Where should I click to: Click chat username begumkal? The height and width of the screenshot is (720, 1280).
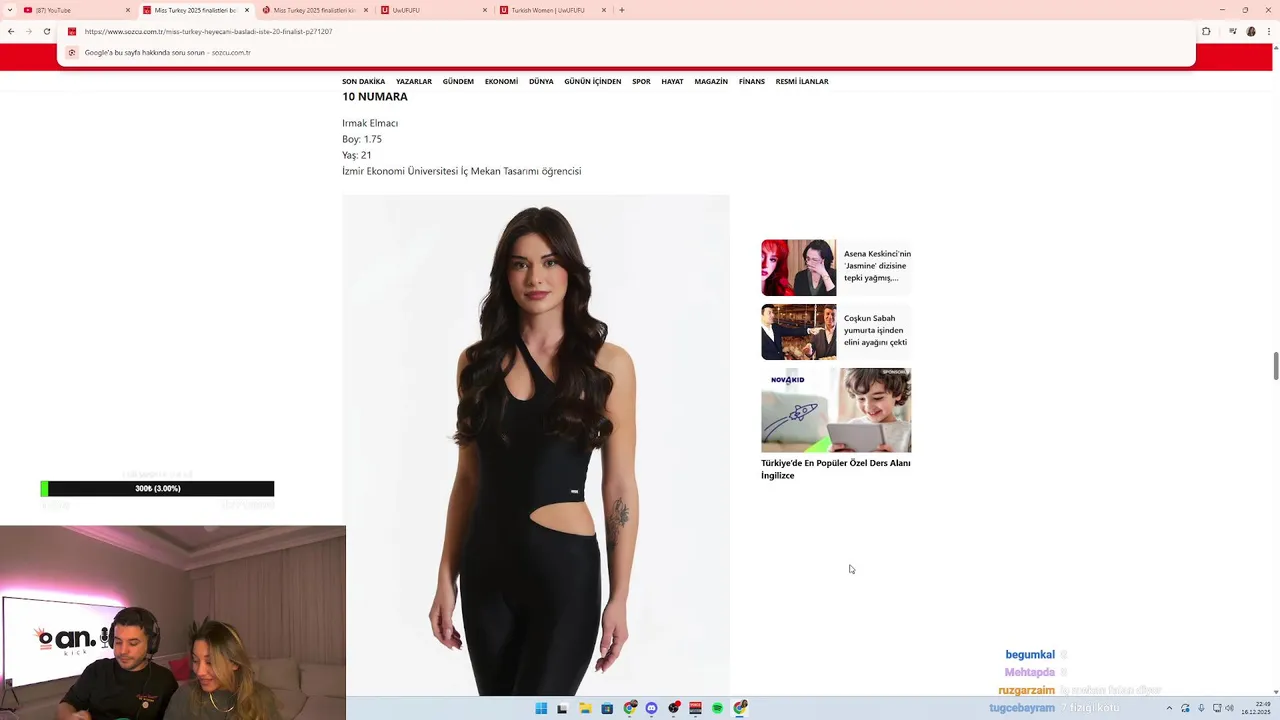[1030, 655]
